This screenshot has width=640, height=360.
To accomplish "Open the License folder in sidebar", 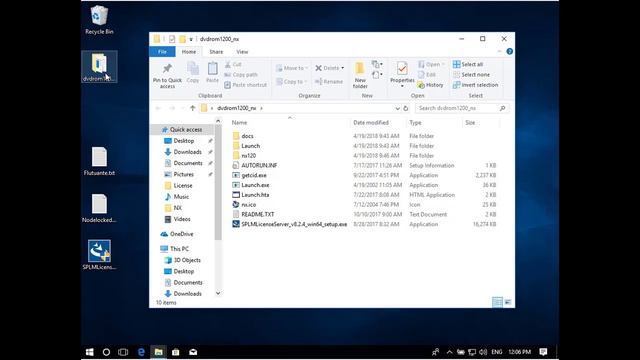I will (x=182, y=185).
